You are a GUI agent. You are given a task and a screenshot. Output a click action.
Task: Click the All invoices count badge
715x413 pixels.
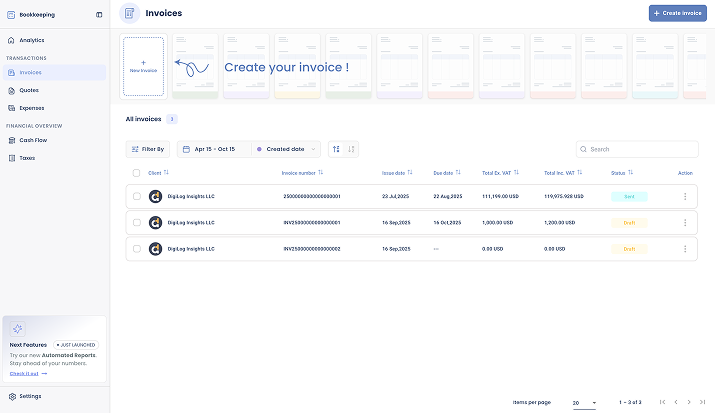171,119
